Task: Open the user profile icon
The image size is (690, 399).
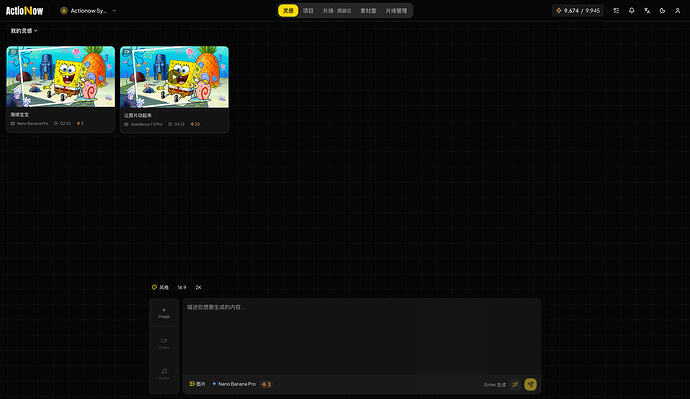Action: (678, 11)
